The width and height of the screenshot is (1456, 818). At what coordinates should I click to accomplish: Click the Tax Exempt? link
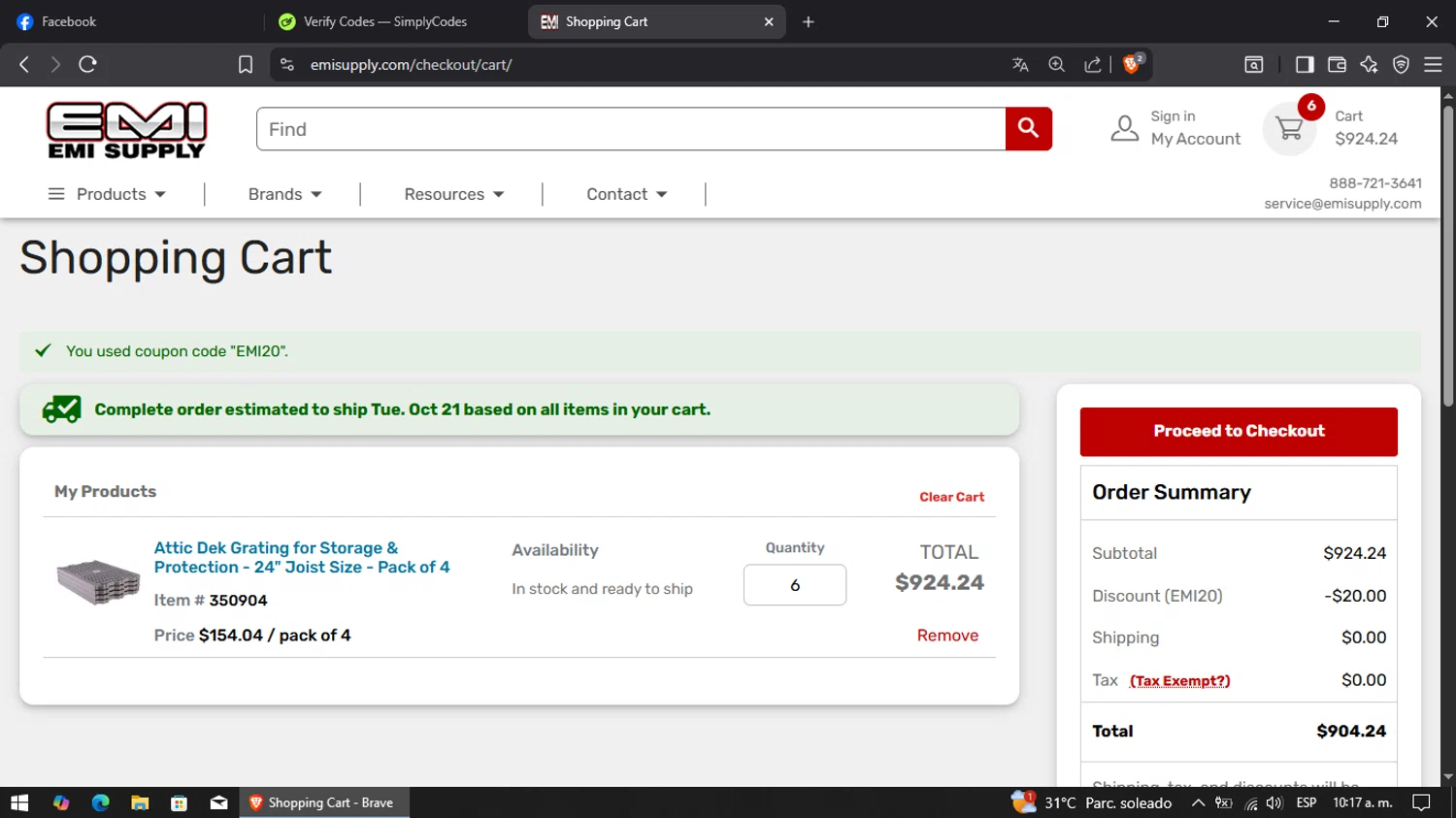[x=1179, y=681]
